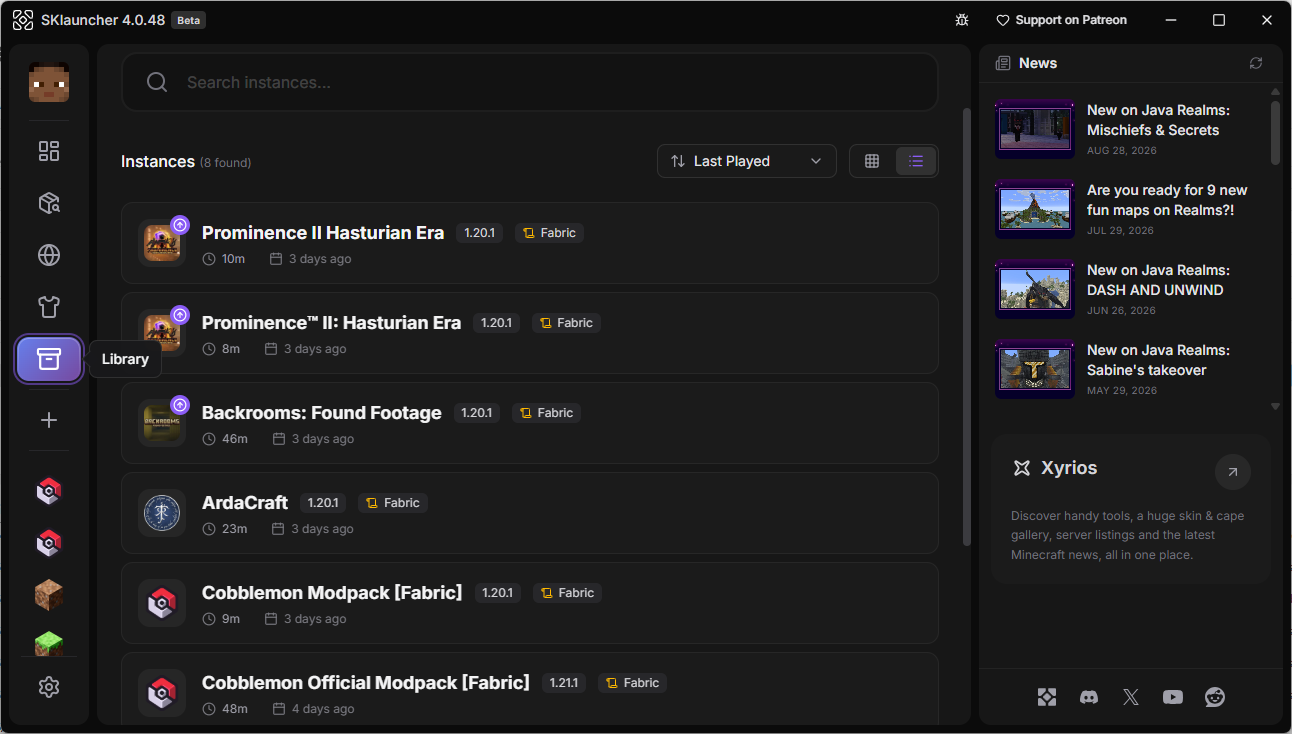This screenshot has height=734, width=1292.
Task: Open the YouTube link icon
Action: (x=1173, y=697)
